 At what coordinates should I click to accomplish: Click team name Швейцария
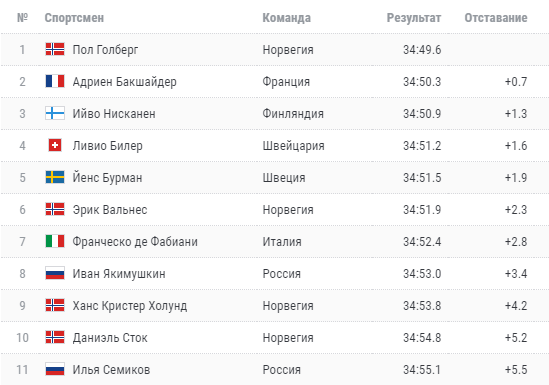(x=293, y=146)
